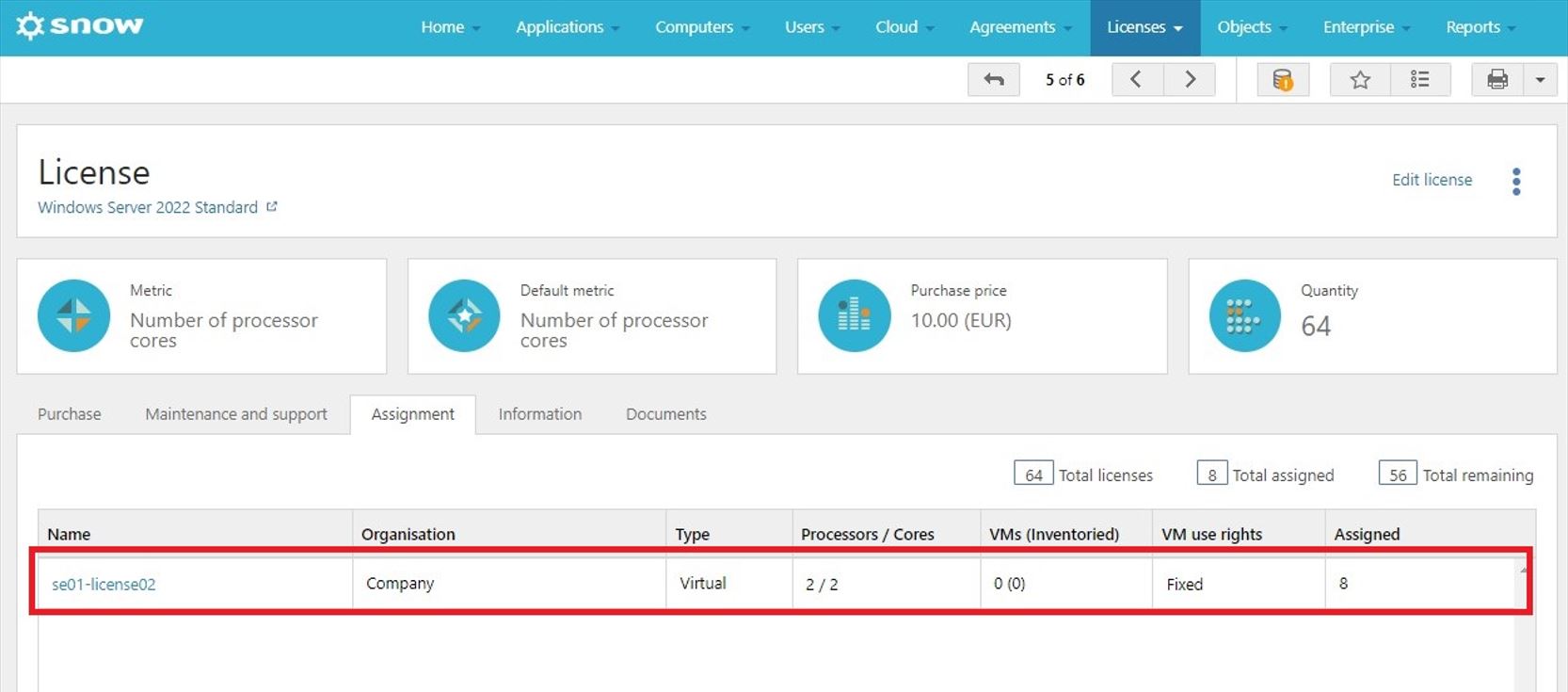The image size is (1568, 692).
Task: Select the Assignment tab
Action: point(412,414)
